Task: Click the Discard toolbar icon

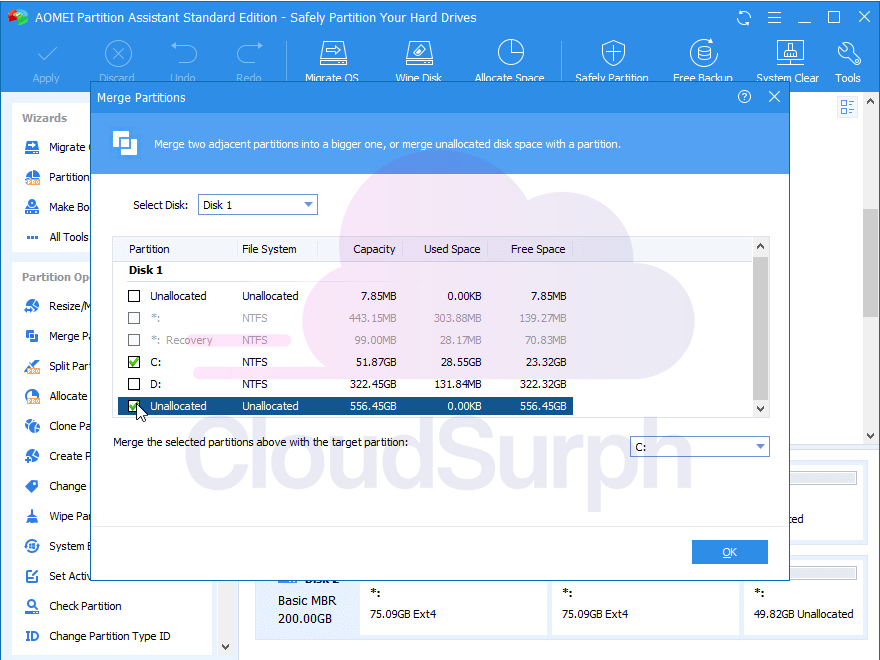Action: click(x=118, y=54)
